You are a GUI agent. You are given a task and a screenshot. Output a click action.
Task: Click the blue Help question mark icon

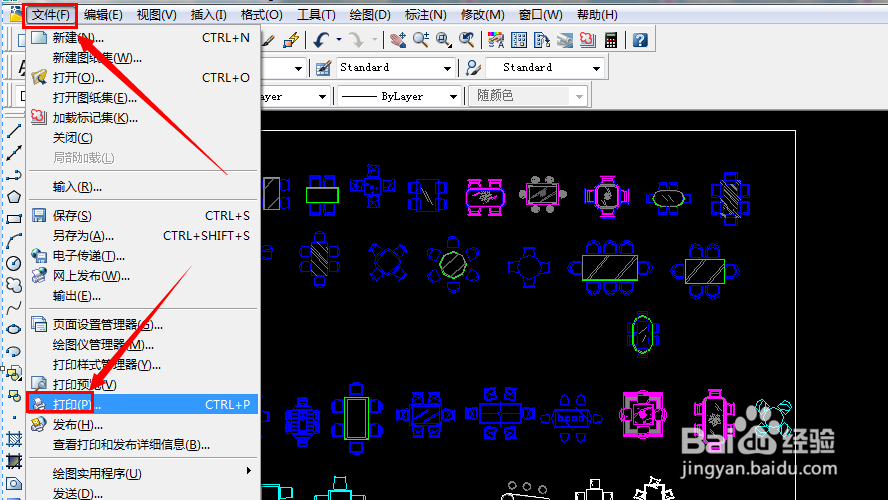pos(640,40)
